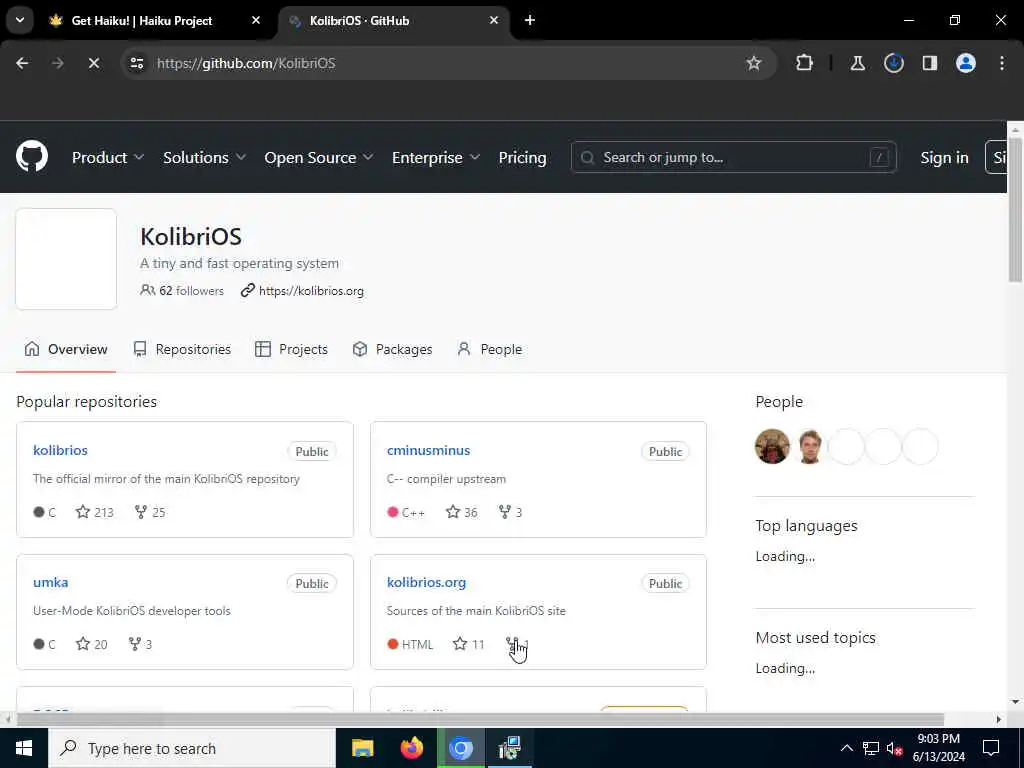This screenshot has height=768, width=1024.
Task: Show hidden system tray icons
Action: click(x=846, y=748)
